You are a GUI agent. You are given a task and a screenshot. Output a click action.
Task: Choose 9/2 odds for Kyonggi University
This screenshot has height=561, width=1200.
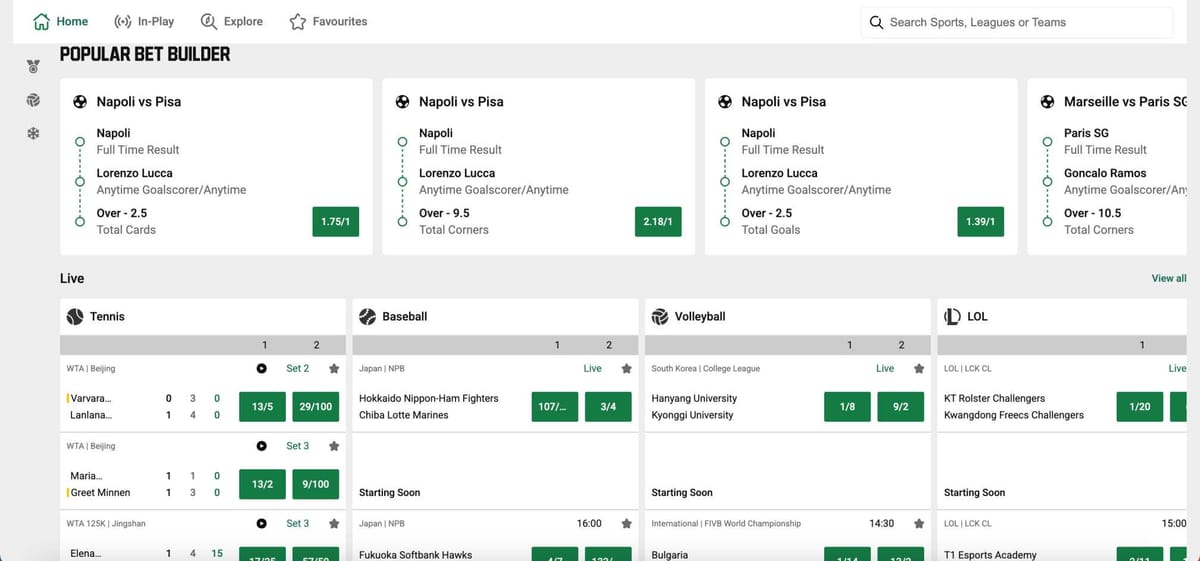(900, 407)
